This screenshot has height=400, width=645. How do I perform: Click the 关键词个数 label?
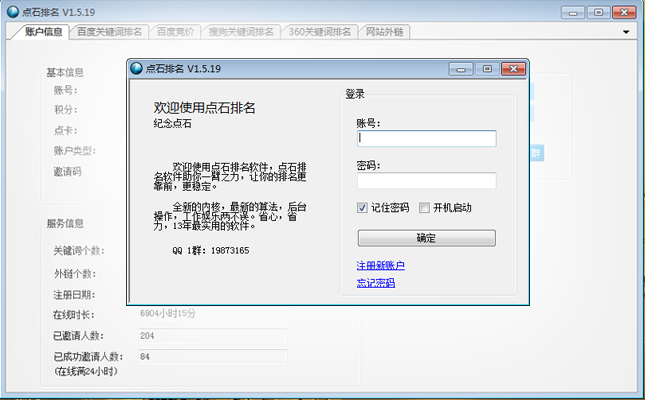coord(79,251)
